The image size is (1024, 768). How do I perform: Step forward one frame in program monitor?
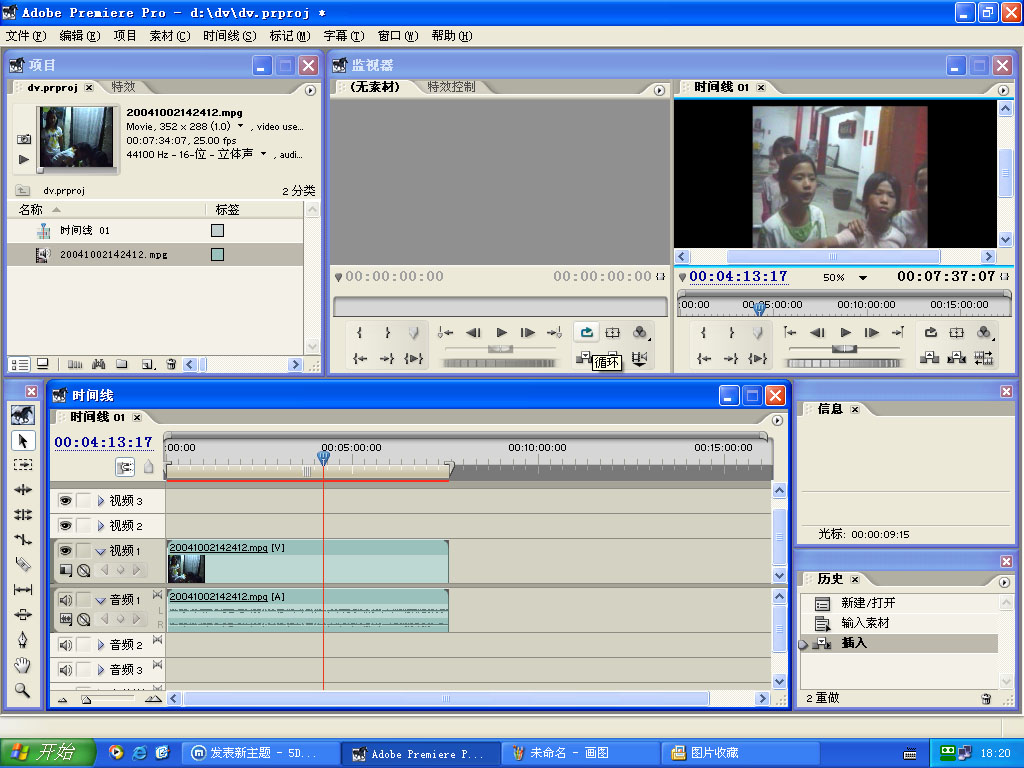(x=872, y=332)
